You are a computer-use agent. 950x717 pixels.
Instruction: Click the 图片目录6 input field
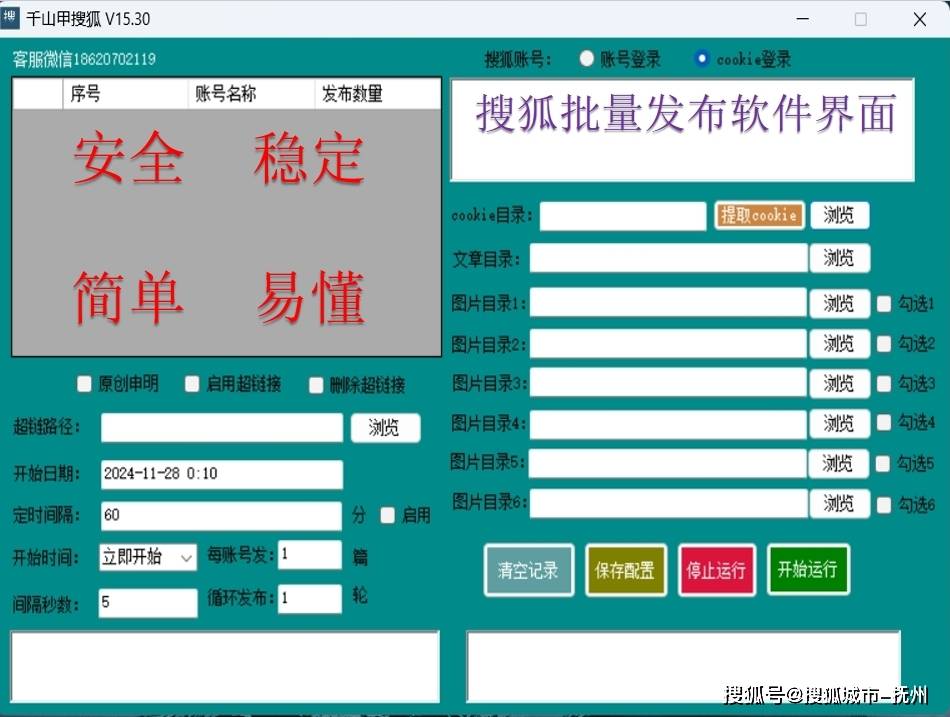(668, 503)
